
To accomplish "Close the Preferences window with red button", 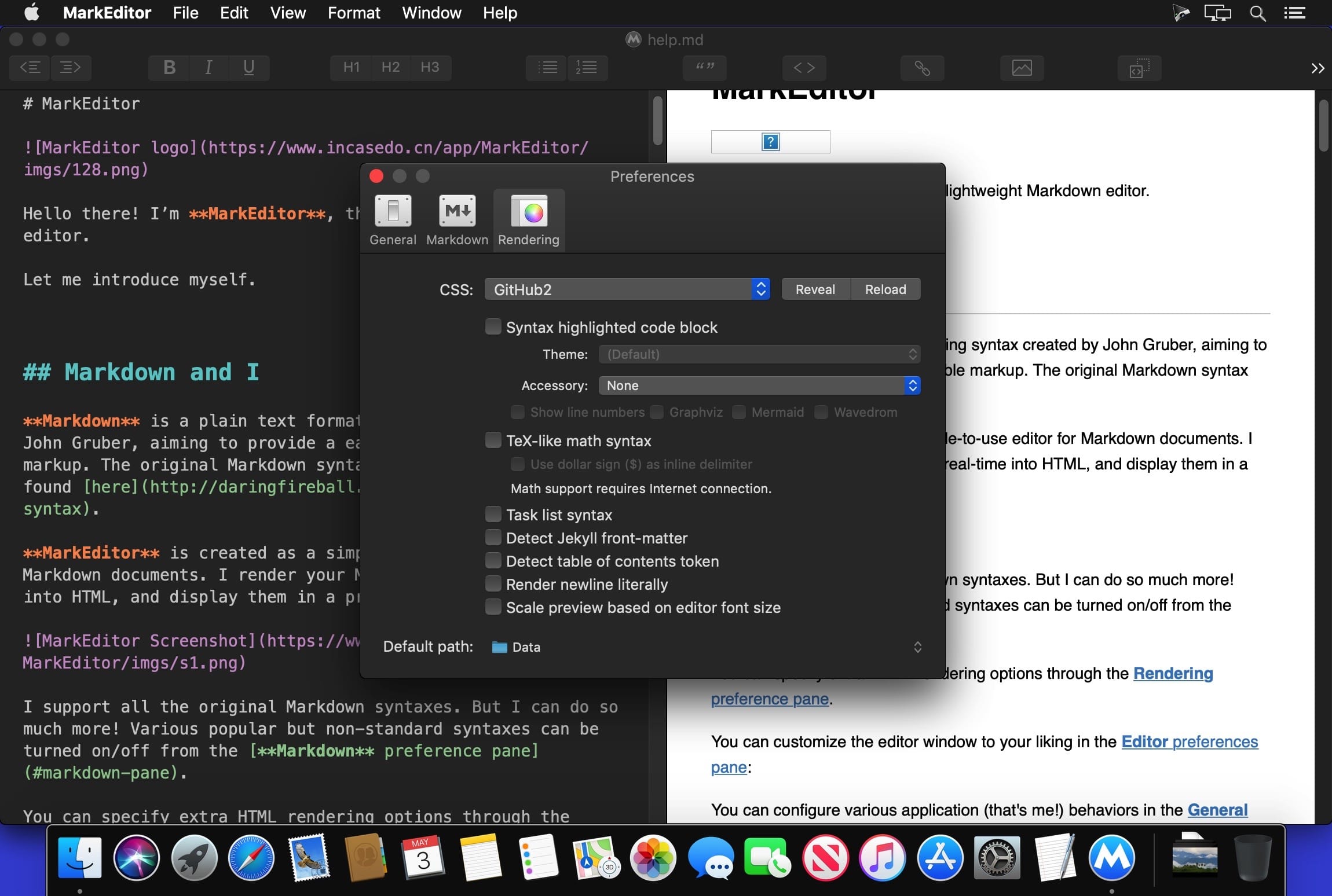I will [x=376, y=176].
